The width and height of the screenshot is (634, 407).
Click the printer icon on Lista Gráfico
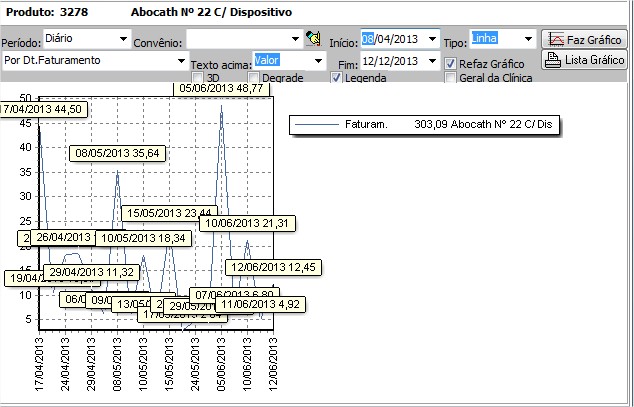pyautogui.click(x=552, y=60)
